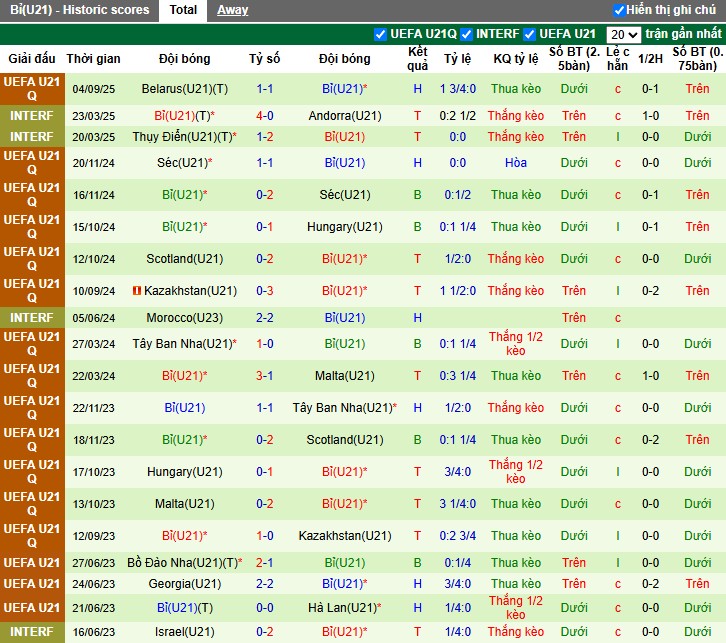Open the Belarus(U21)(T) team link

coord(185,89)
